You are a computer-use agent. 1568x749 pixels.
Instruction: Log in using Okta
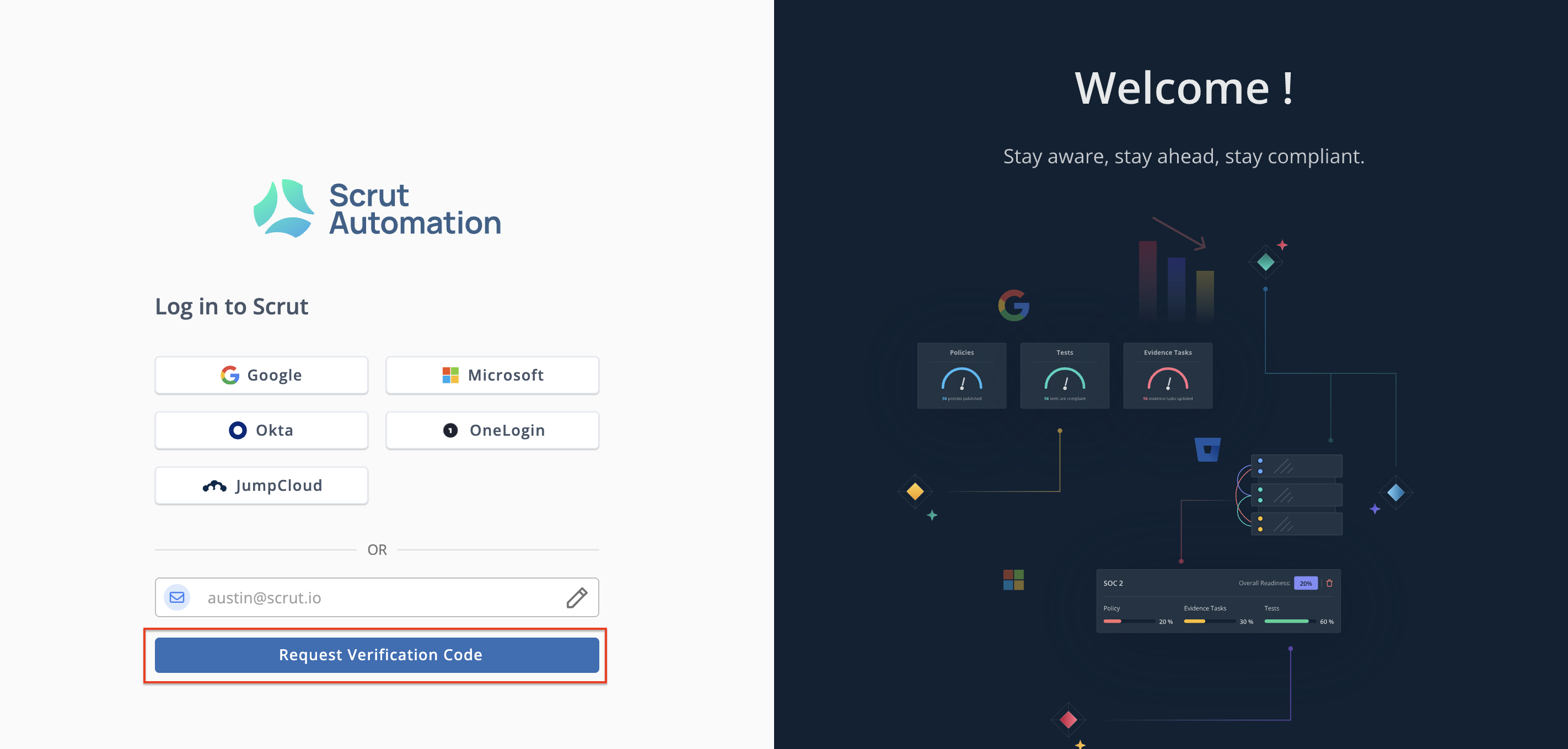pyautogui.click(x=261, y=431)
